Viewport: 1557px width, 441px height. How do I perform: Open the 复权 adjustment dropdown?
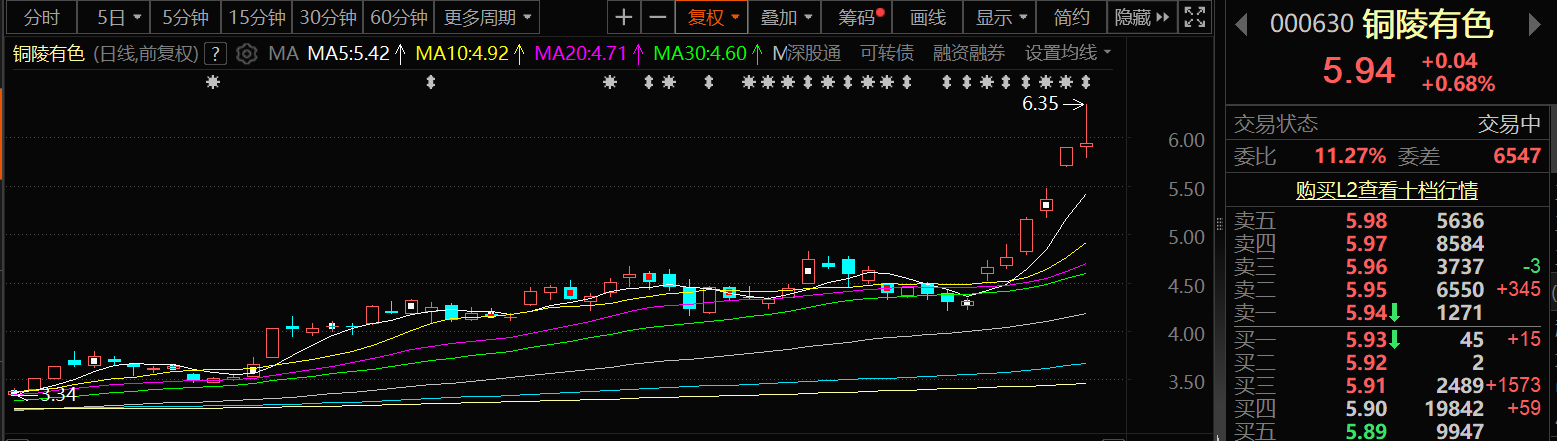tap(711, 17)
